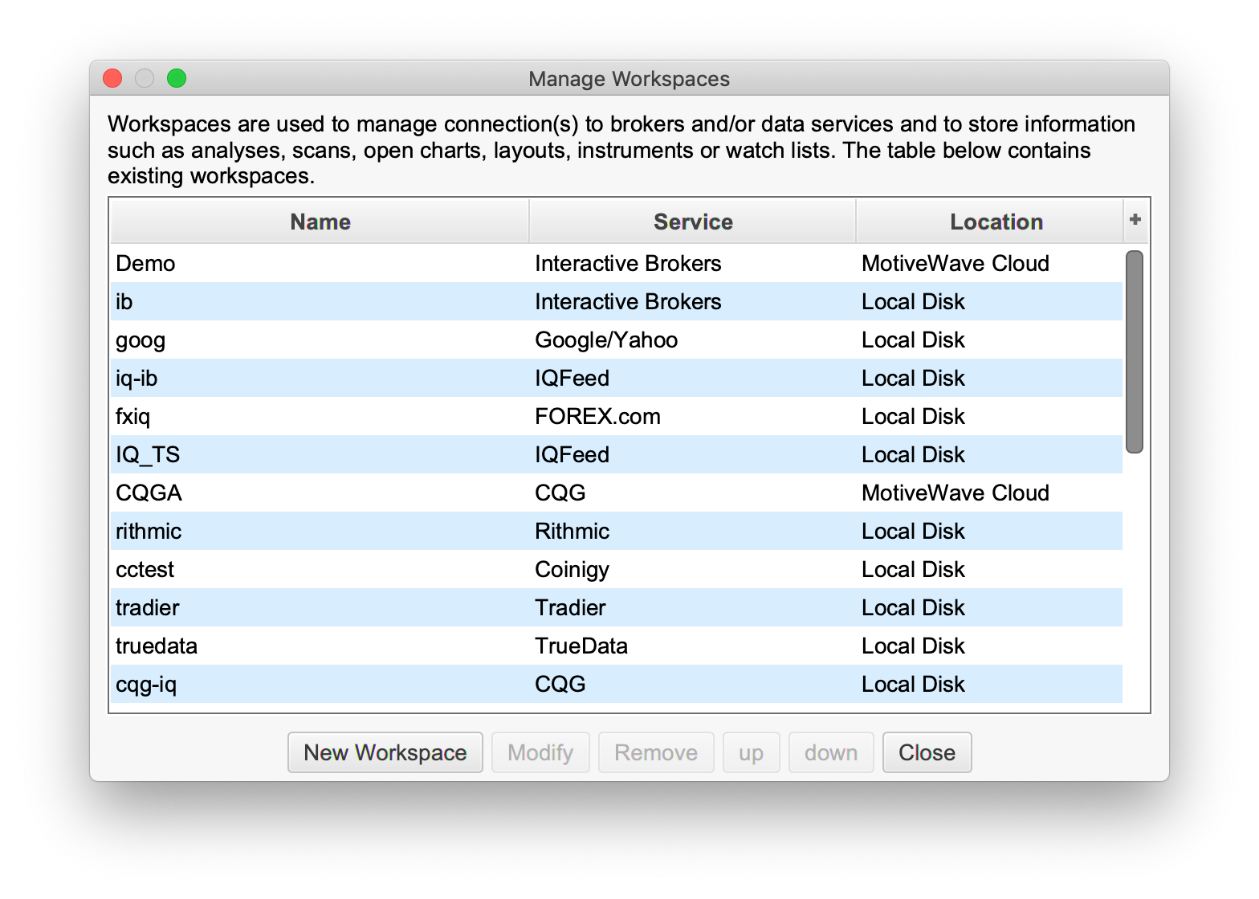Pick the truedata workspace row
The width and height of the screenshot is (1259, 899).
157,646
